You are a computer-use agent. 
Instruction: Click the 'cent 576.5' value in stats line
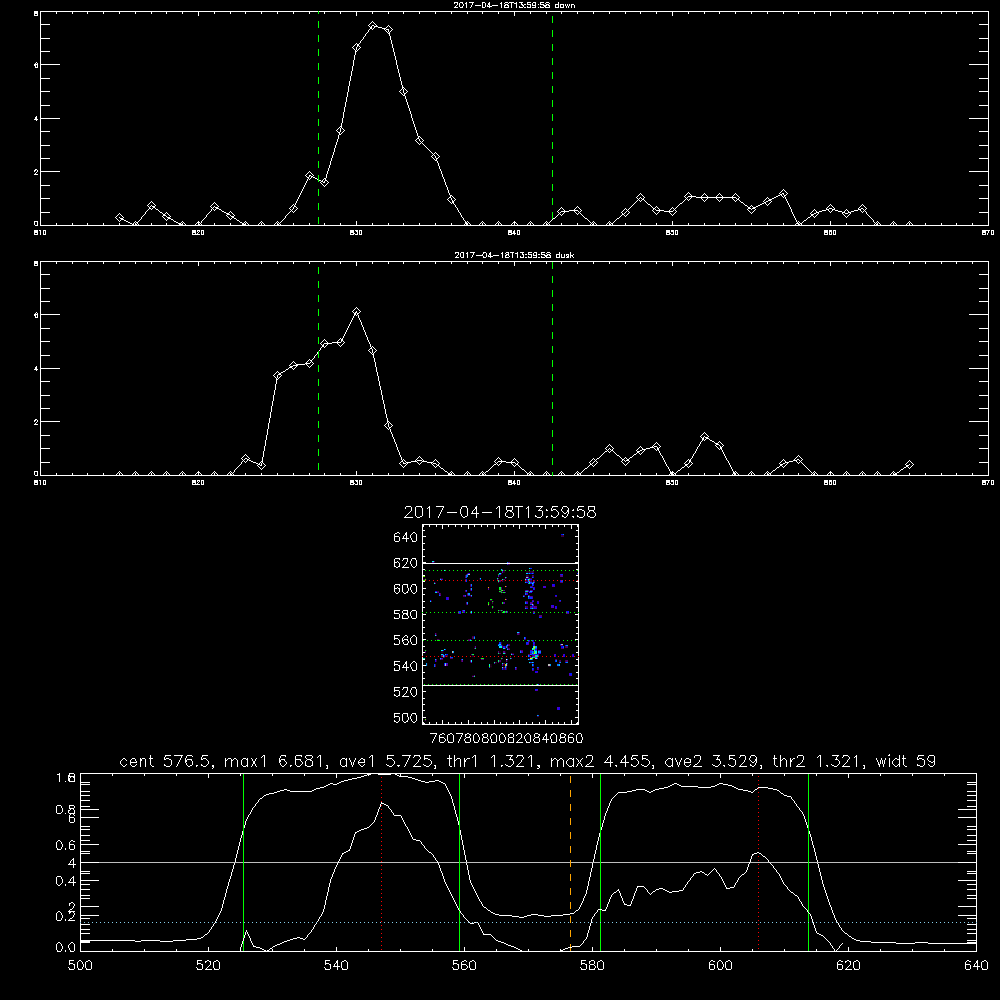pyautogui.click(x=167, y=761)
